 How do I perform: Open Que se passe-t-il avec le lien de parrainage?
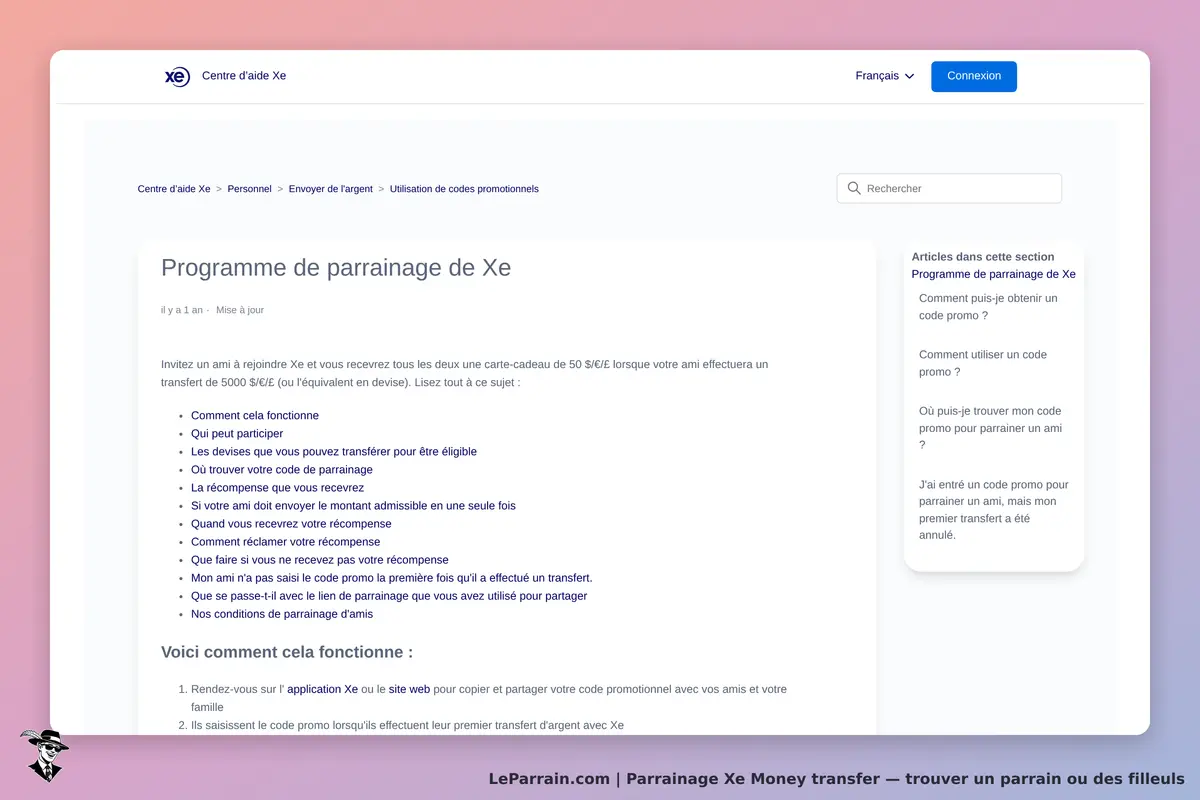(389, 596)
